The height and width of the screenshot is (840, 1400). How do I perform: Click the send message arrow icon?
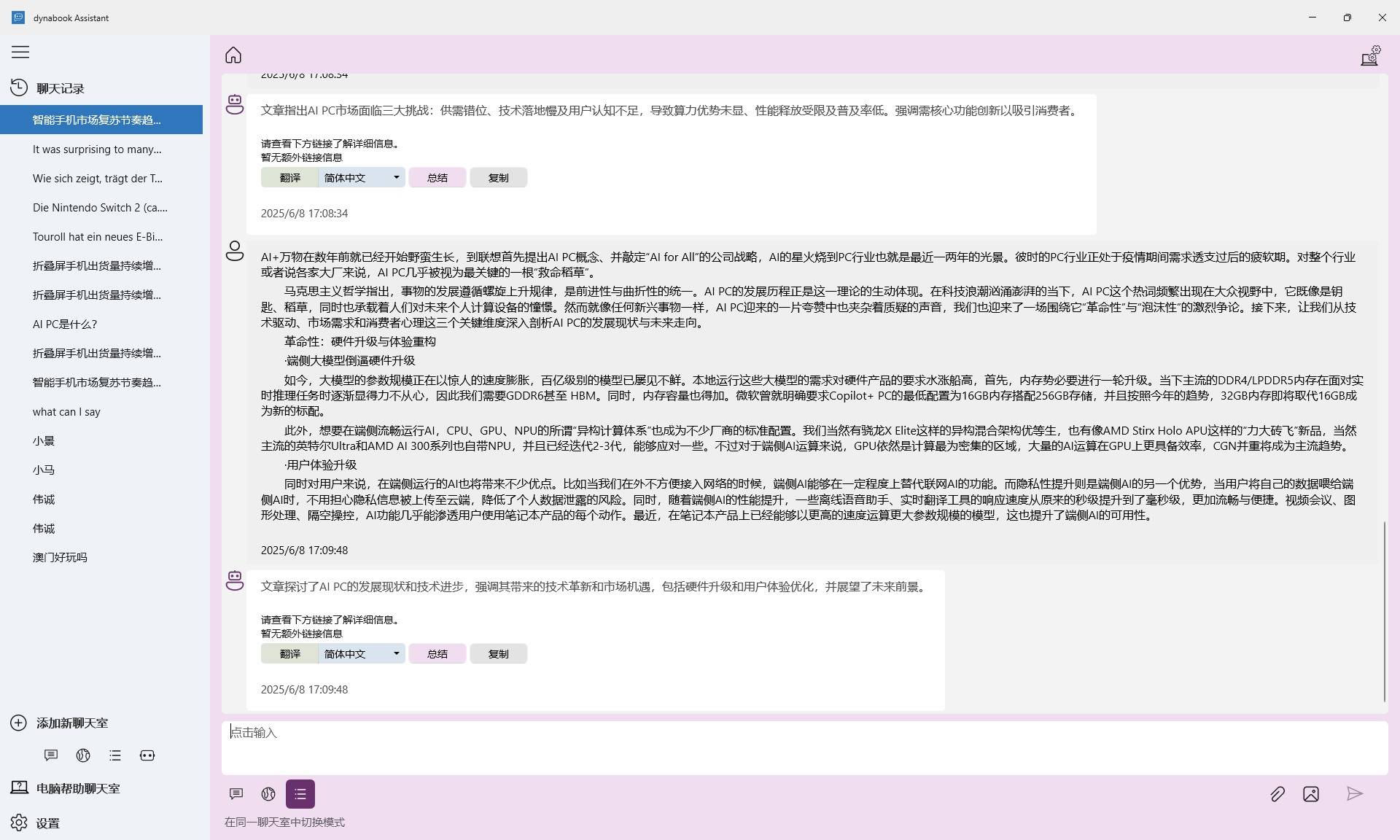pos(1354,794)
